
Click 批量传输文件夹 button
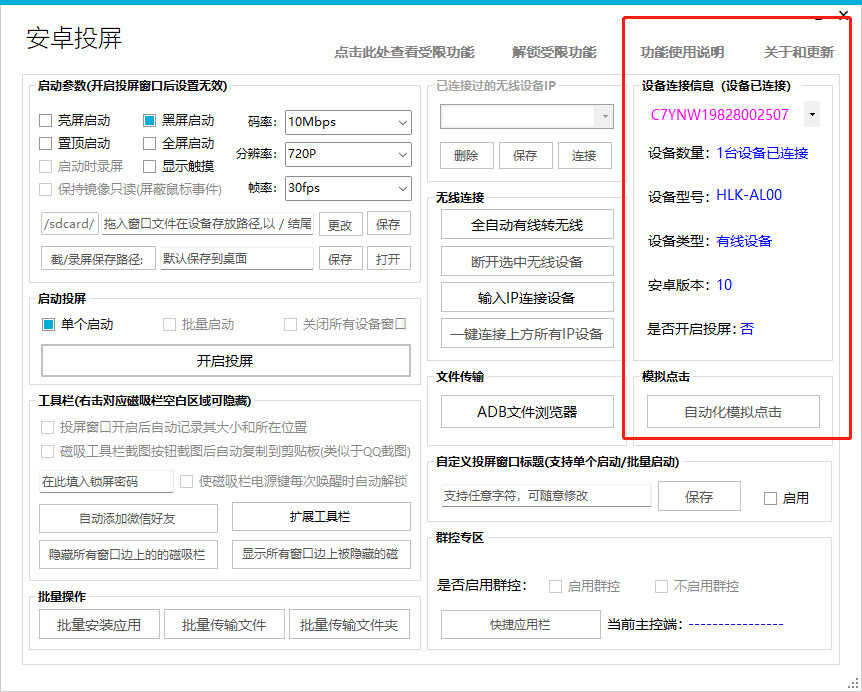[349, 624]
